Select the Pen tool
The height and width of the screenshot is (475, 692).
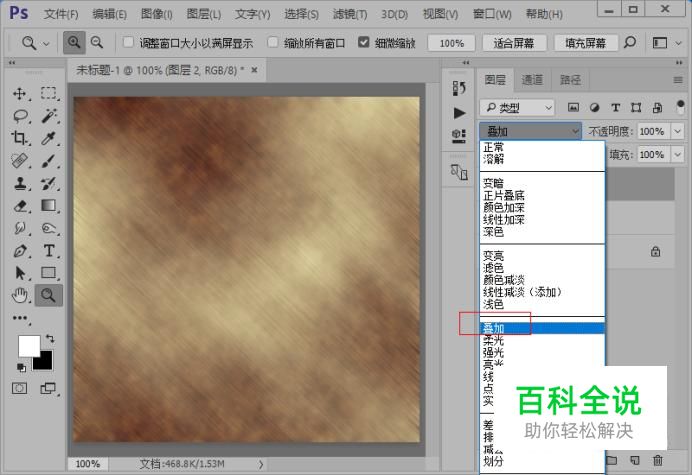20,251
